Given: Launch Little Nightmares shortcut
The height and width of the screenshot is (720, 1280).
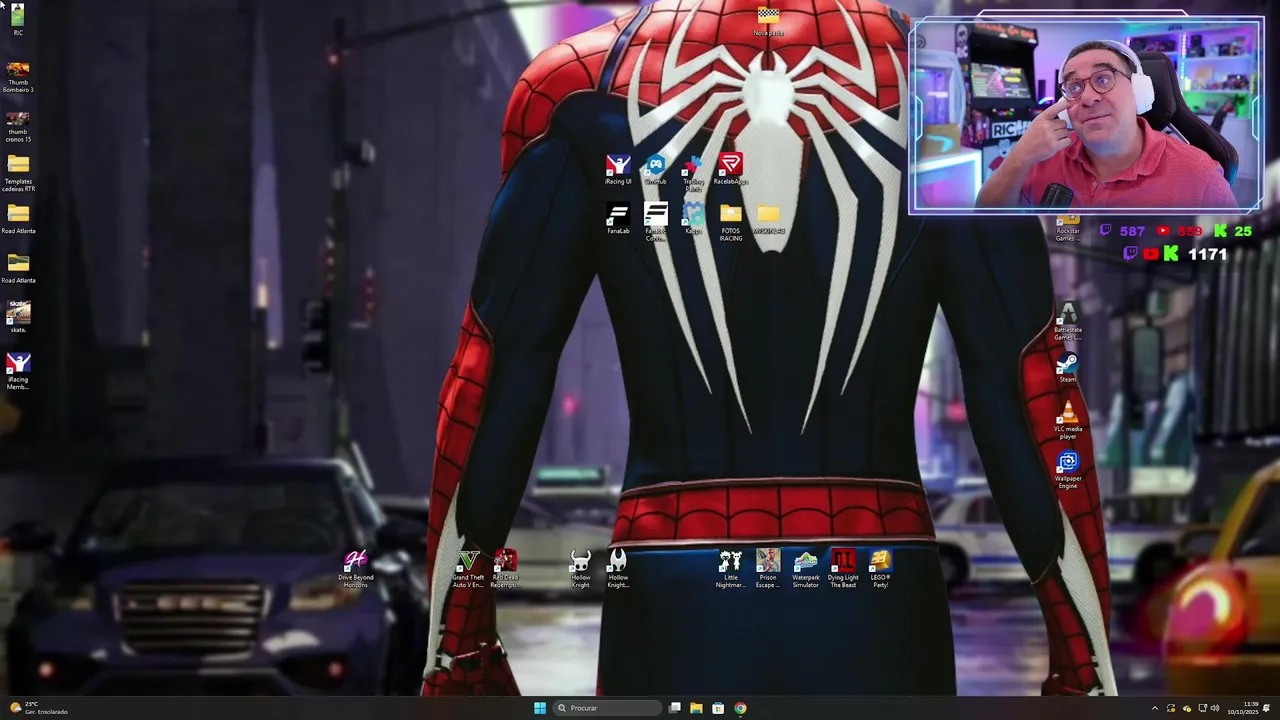Looking at the screenshot, I should (730, 569).
